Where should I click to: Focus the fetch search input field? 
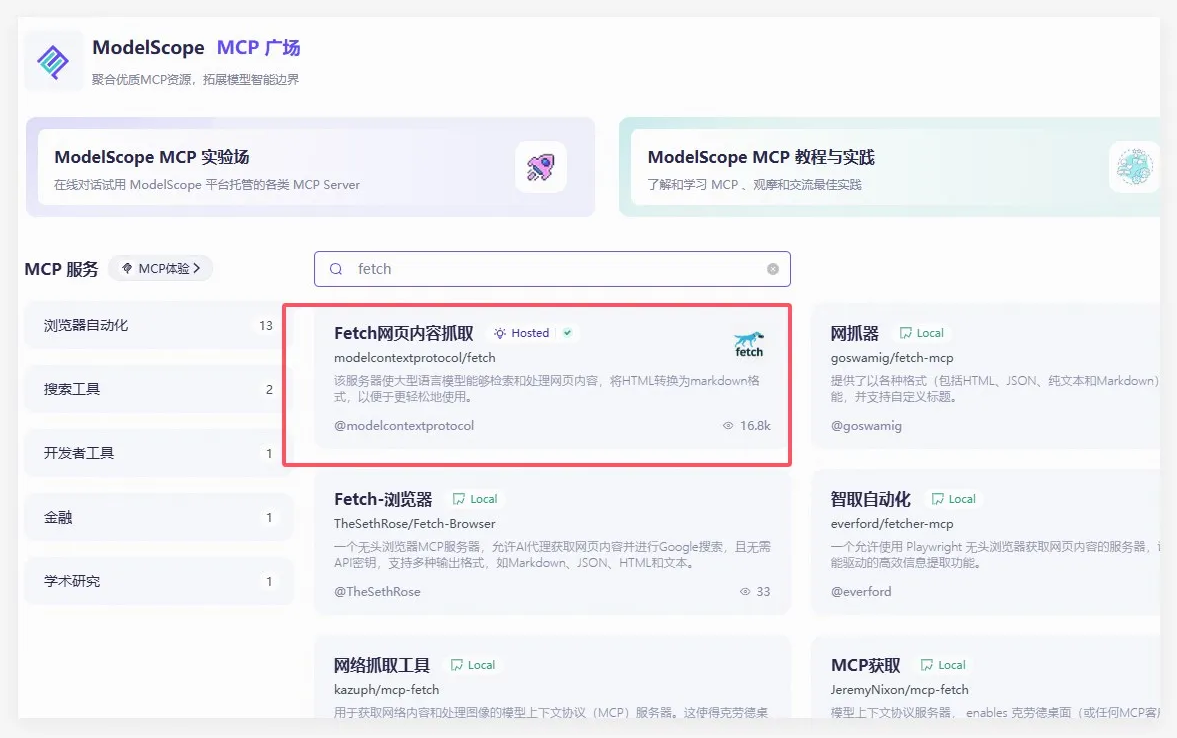(555, 269)
